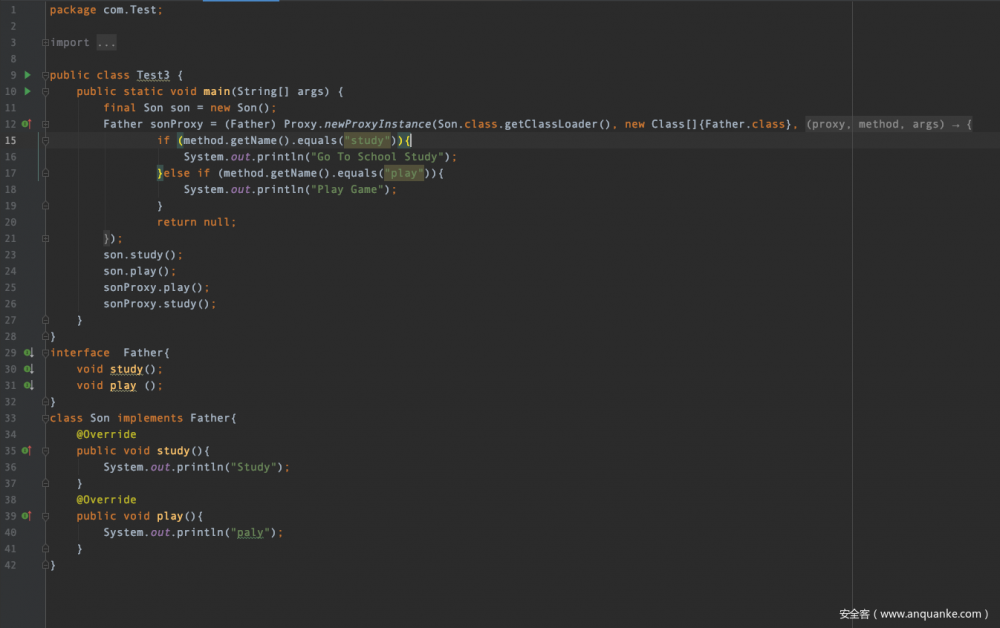Click the underlined "paly" typo word
Image resolution: width=1000 pixels, height=628 pixels.
click(250, 532)
